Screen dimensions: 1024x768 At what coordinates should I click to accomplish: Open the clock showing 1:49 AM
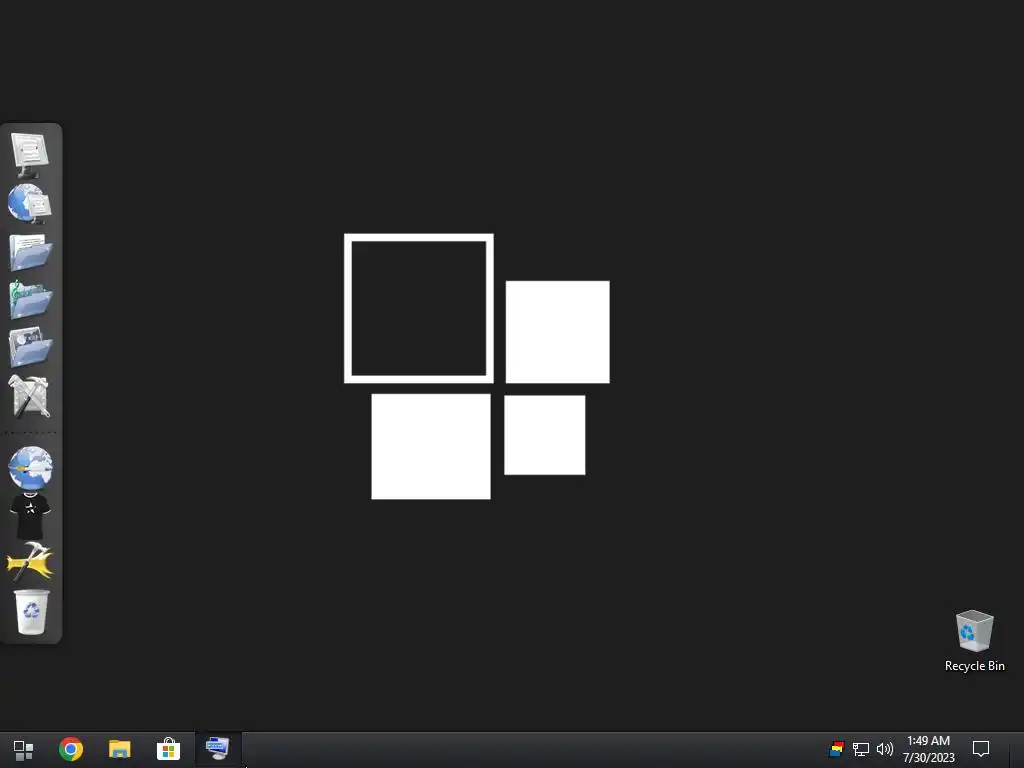click(929, 749)
